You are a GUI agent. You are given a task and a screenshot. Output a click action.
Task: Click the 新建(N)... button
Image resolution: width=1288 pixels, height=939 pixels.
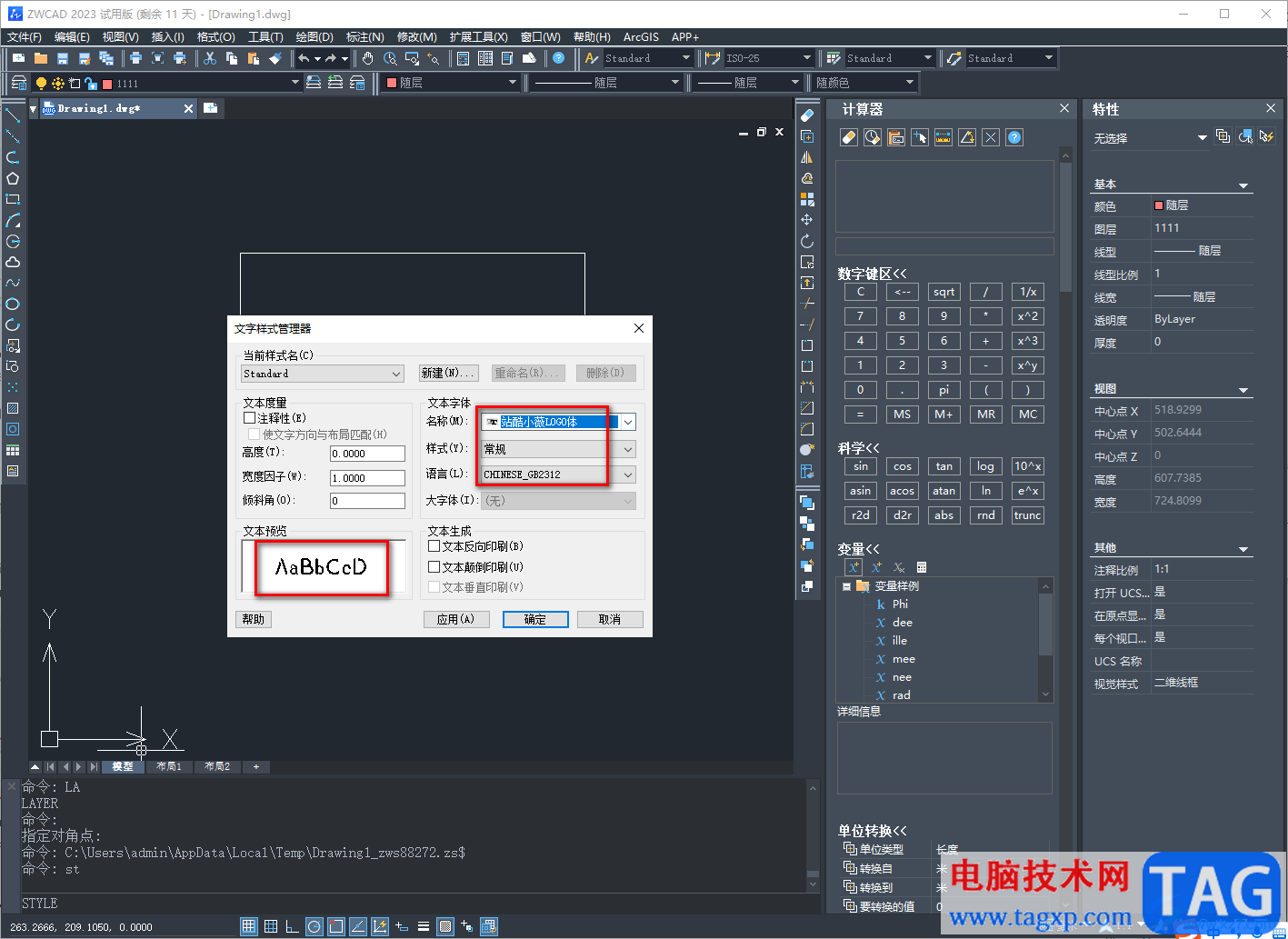(449, 374)
